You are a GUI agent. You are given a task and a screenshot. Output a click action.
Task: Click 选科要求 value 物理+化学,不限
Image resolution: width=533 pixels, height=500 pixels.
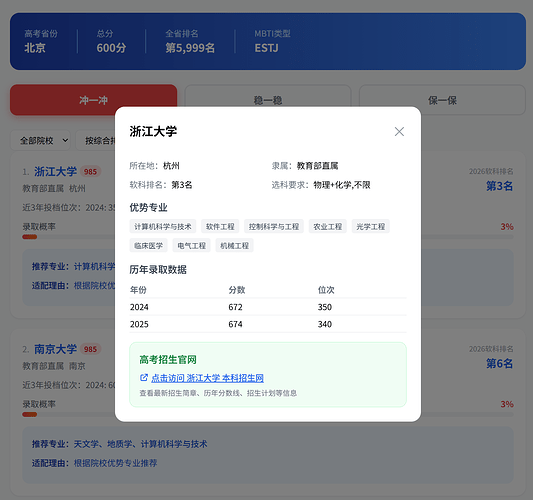tap(342, 185)
